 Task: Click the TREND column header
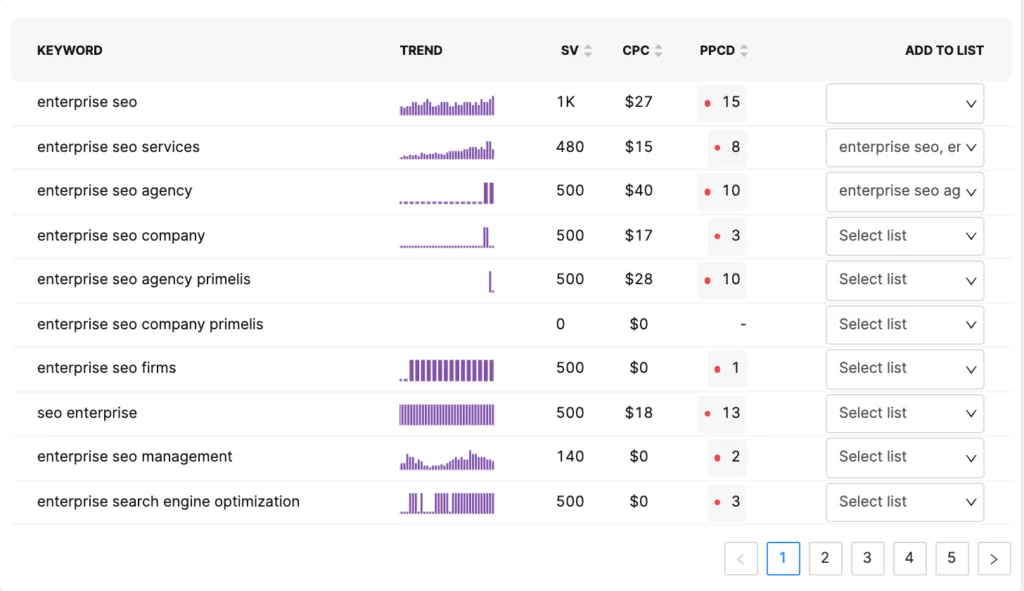[x=421, y=49]
